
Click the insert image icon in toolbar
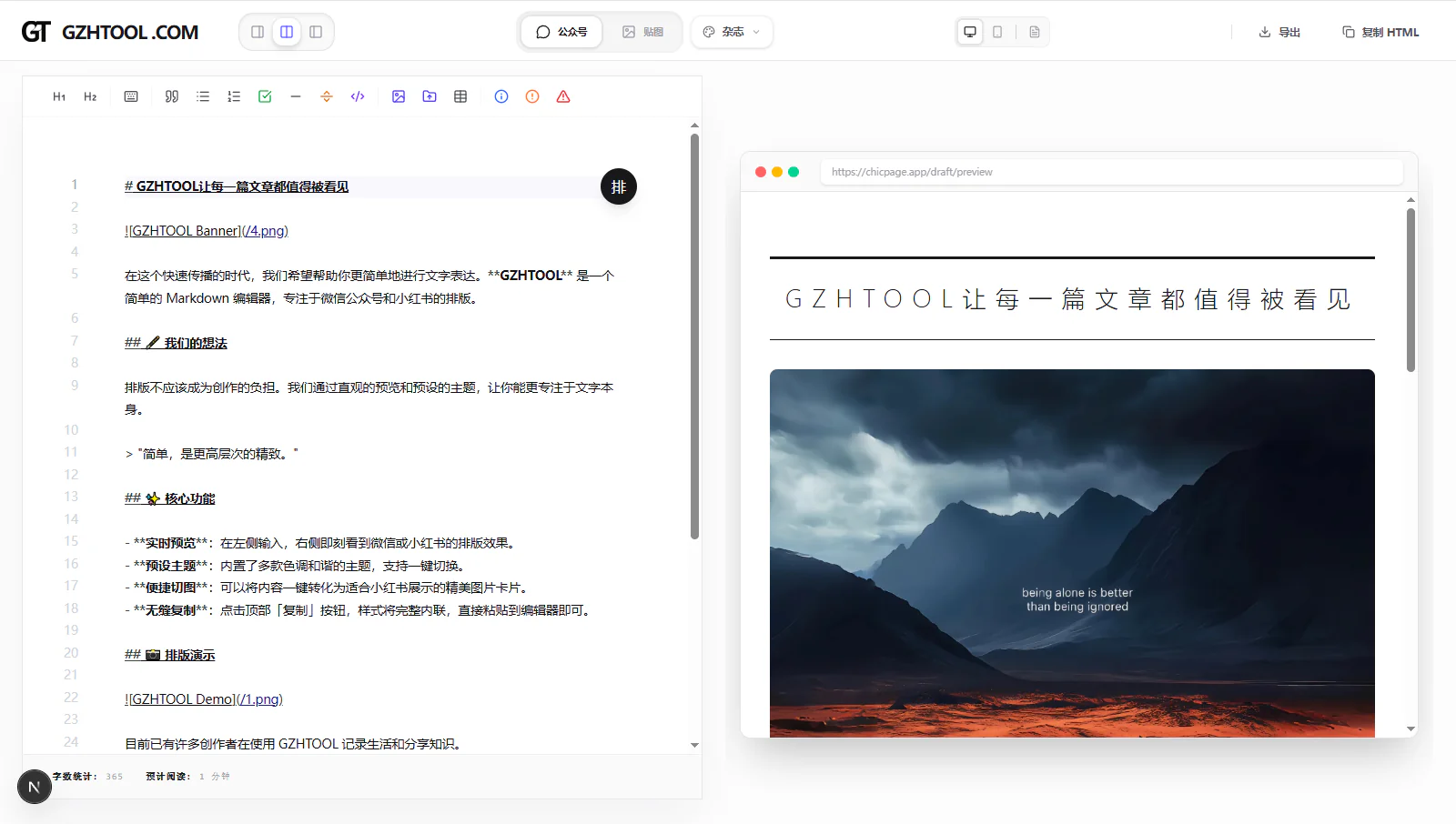tap(399, 96)
